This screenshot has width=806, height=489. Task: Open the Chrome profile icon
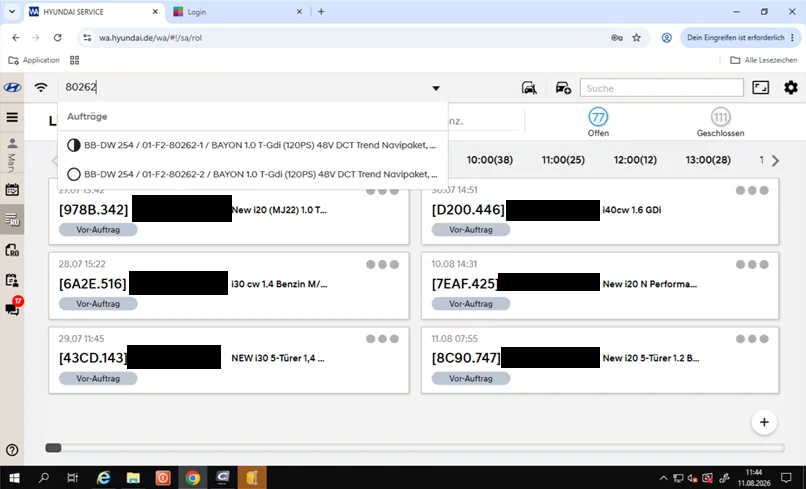666,38
